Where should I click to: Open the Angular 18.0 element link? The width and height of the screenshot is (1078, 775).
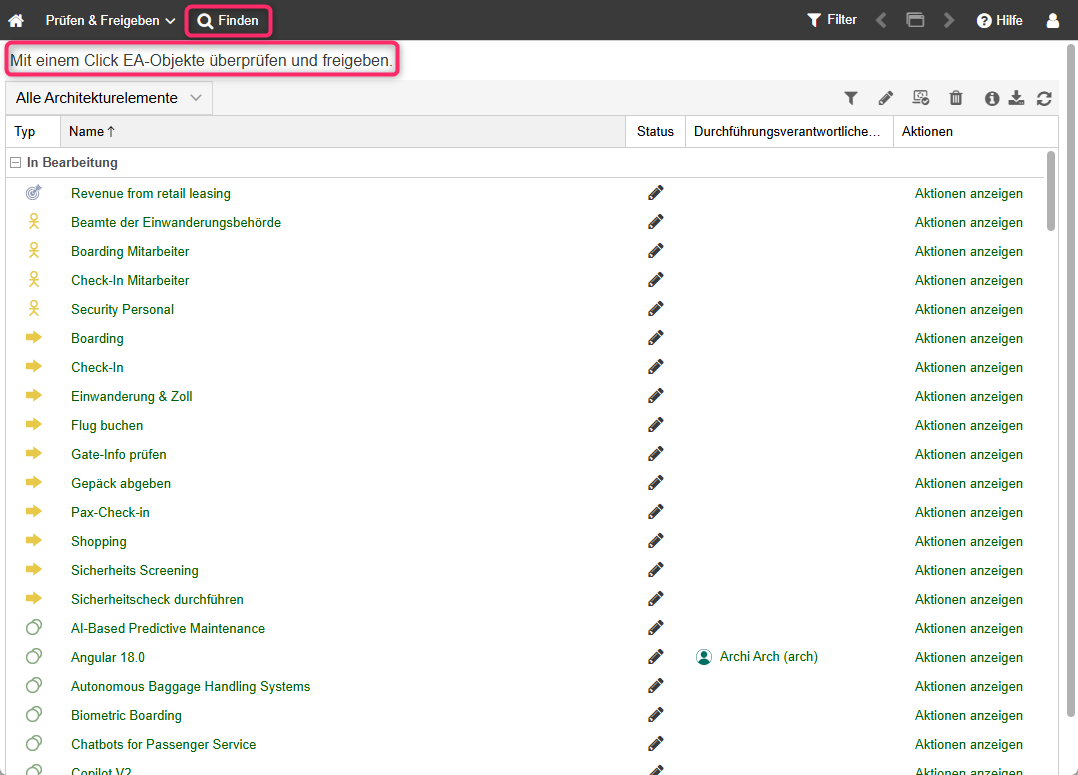click(108, 657)
